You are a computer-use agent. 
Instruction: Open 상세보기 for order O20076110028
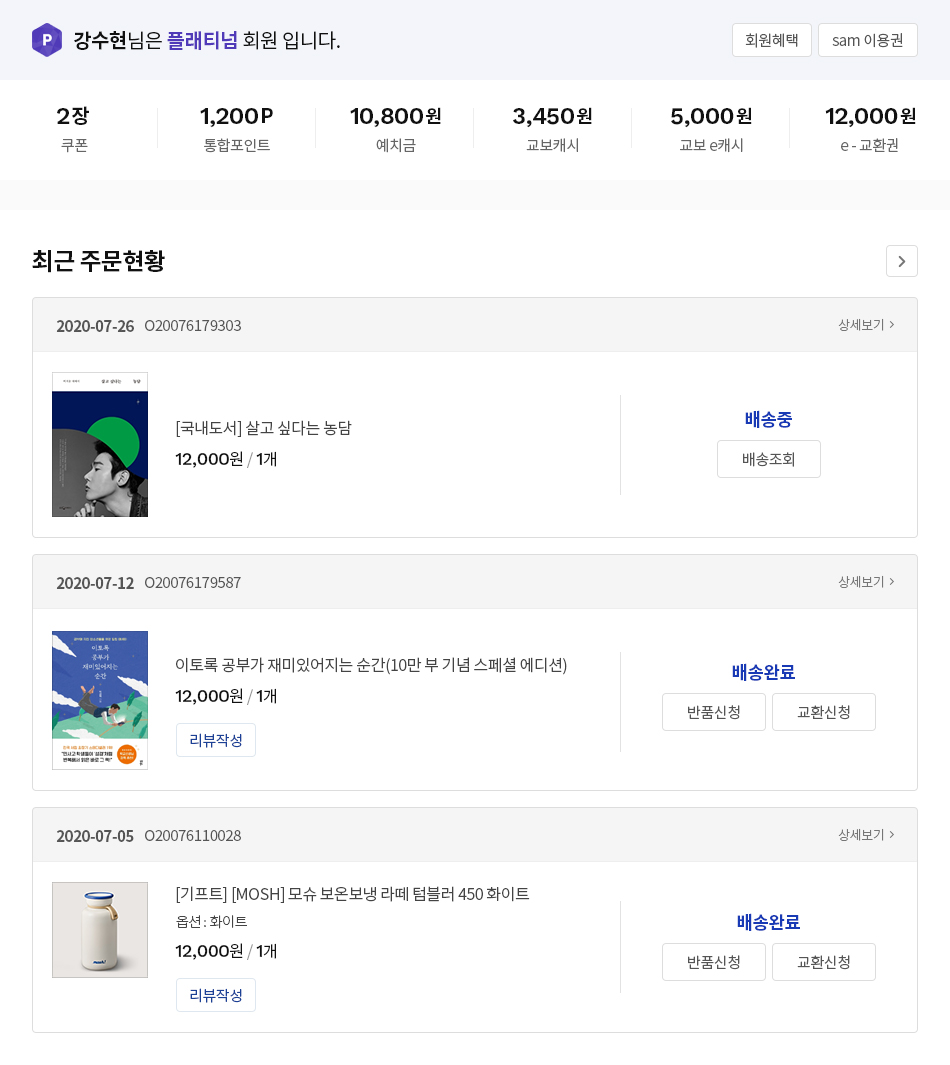point(866,835)
